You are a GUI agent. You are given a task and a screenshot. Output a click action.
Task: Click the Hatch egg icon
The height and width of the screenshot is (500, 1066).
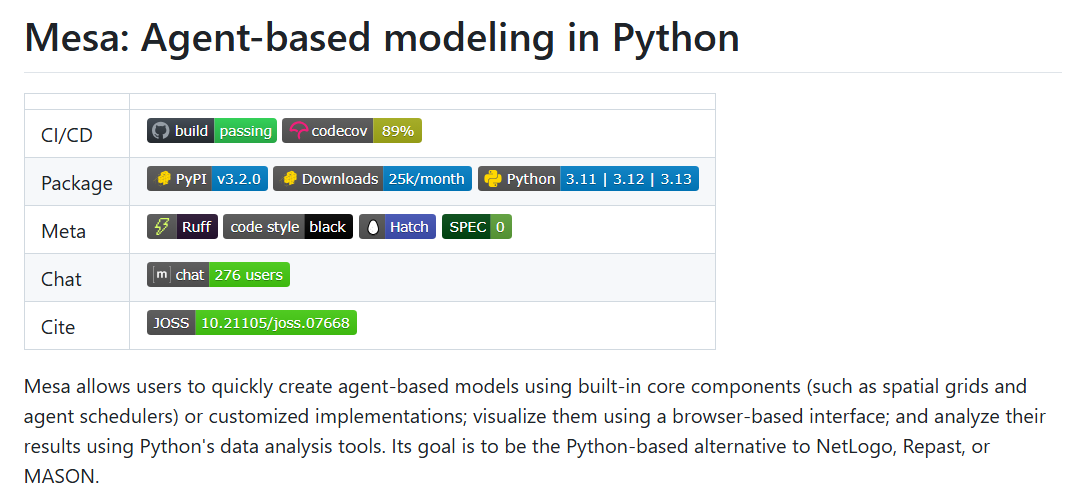click(x=372, y=227)
